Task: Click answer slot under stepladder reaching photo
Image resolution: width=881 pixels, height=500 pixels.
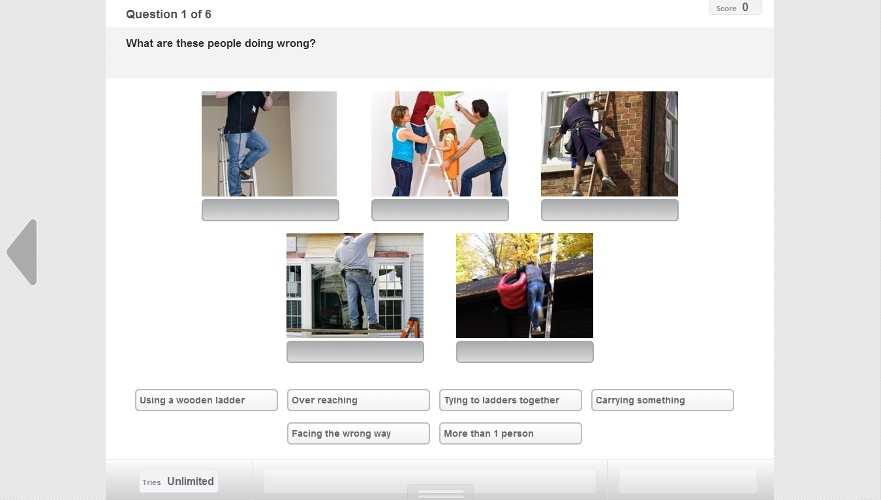Action: coord(270,210)
